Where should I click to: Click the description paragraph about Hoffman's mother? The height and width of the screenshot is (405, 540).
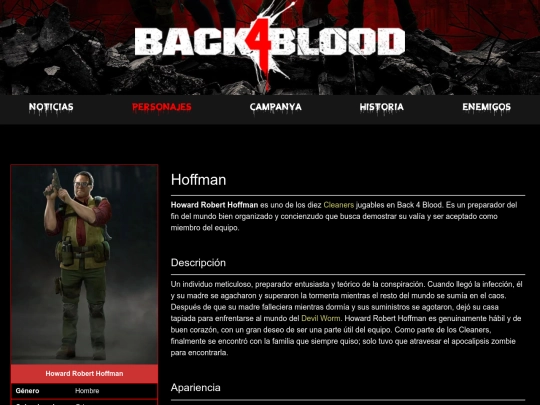(x=348, y=318)
